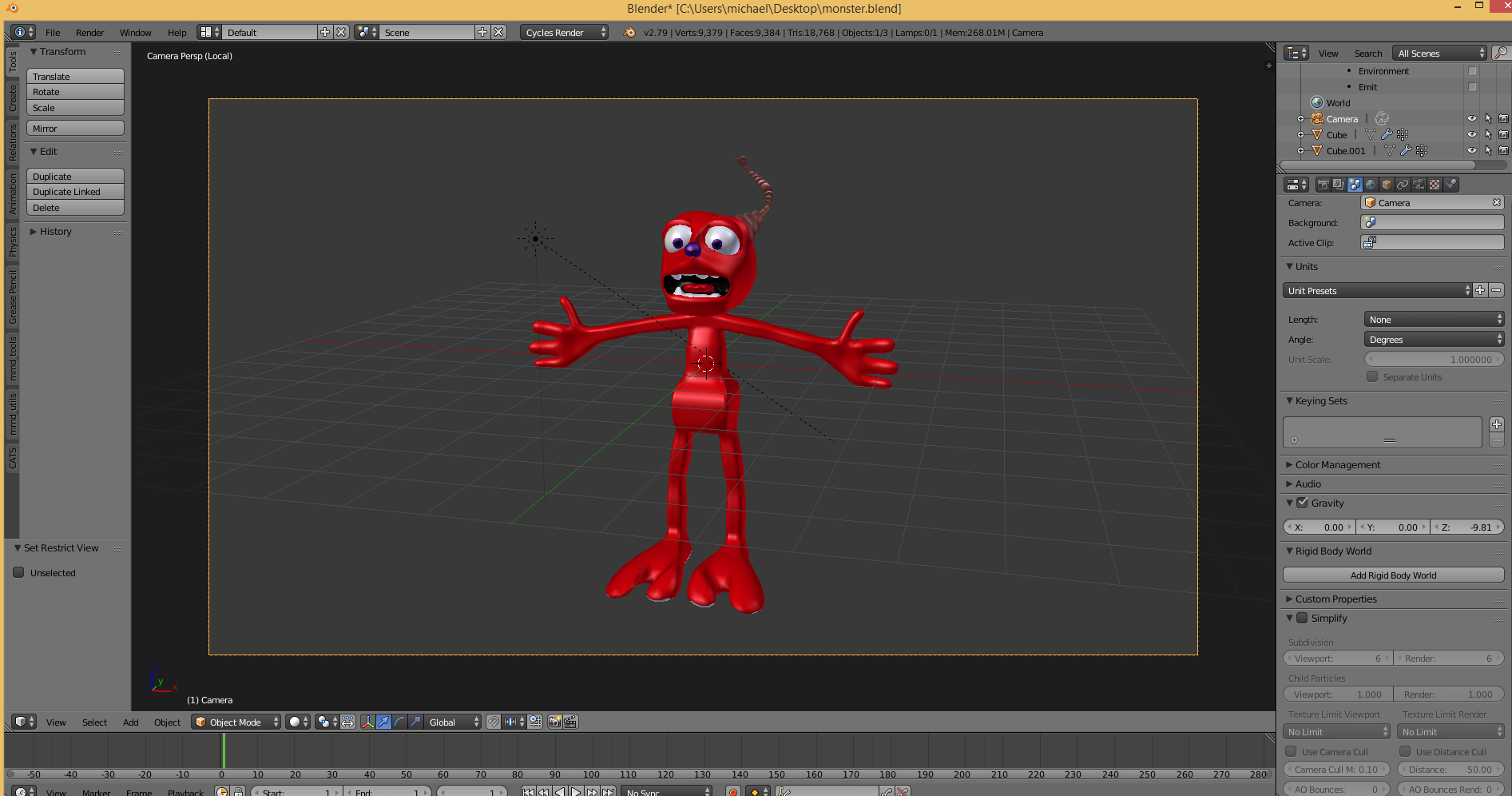
Task: Open the Angle Degrees dropdown
Action: 1434,339
